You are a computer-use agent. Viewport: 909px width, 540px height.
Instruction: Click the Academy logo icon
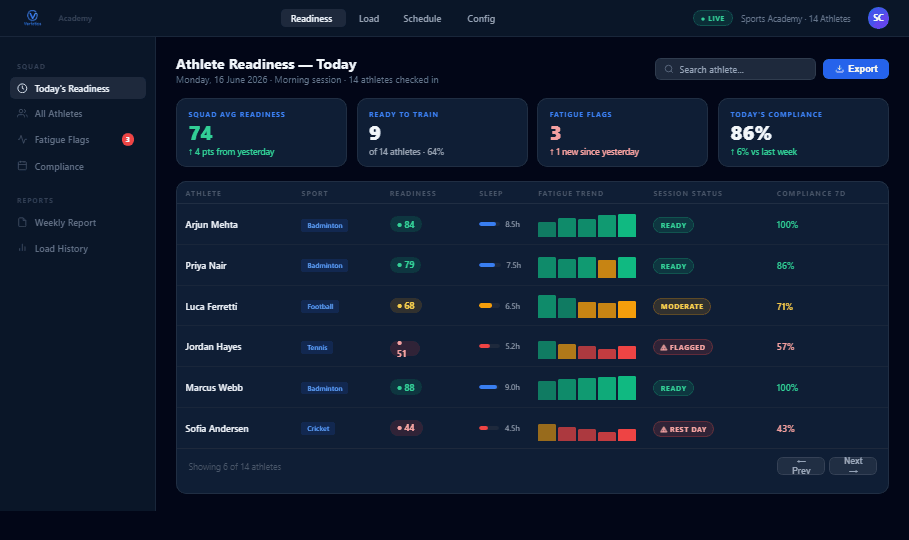click(32, 18)
